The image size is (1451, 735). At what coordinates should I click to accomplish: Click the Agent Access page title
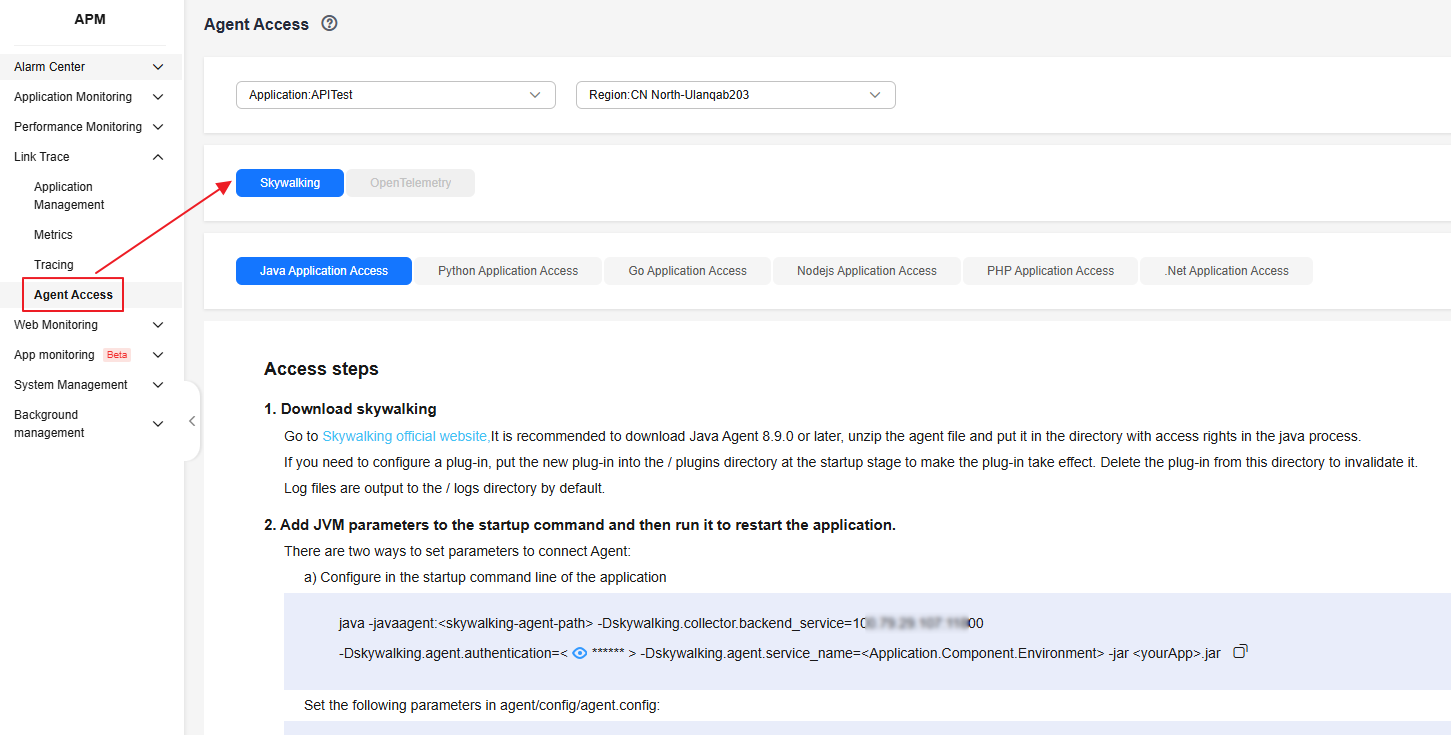tap(256, 24)
